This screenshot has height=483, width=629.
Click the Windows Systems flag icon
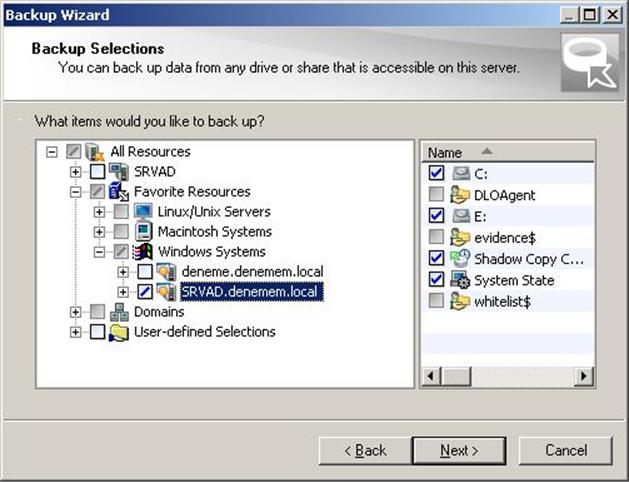pyautogui.click(x=143, y=252)
